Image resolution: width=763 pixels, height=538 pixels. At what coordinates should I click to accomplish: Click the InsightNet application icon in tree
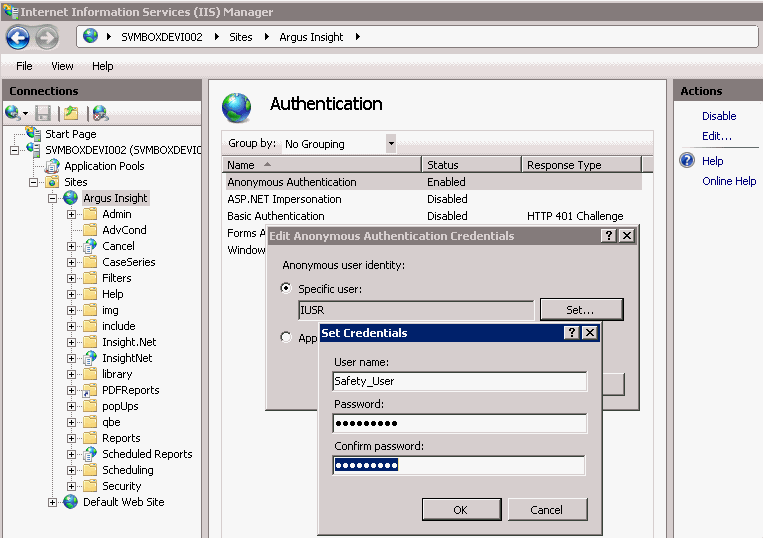(90, 358)
